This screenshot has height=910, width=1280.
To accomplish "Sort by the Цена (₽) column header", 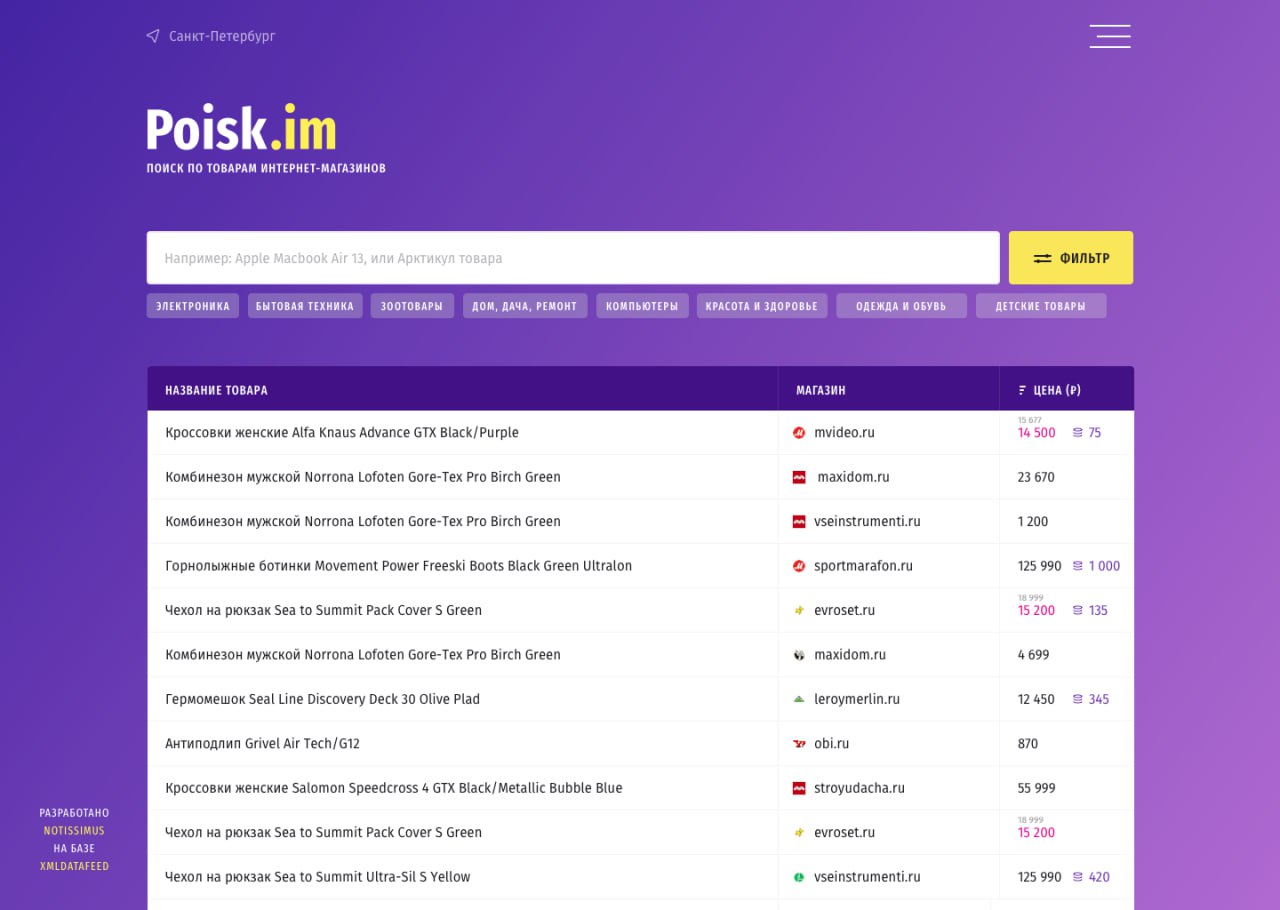I will pos(1057,390).
